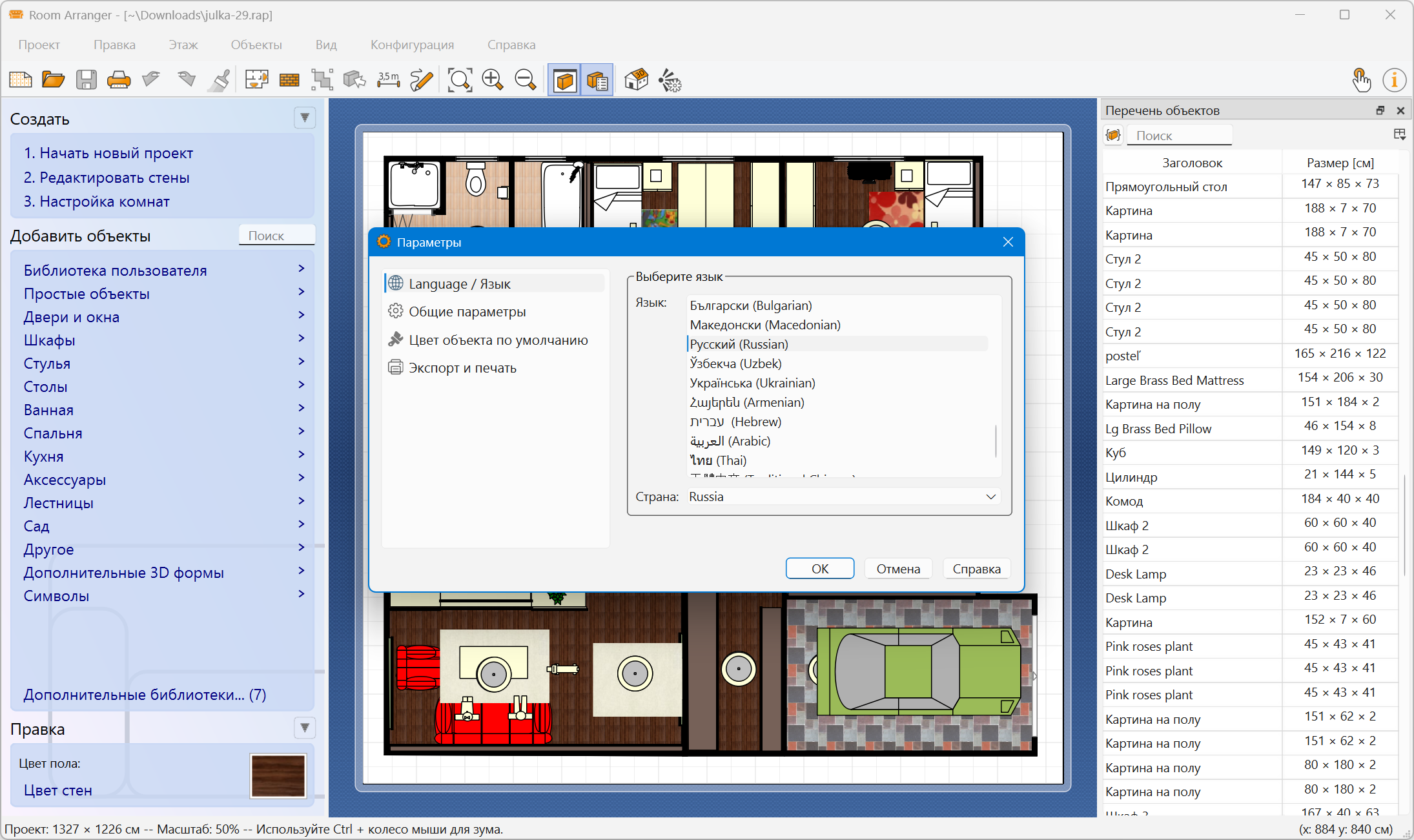Click the floor color wood swatch
The image size is (1414, 840).
(278, 775)
